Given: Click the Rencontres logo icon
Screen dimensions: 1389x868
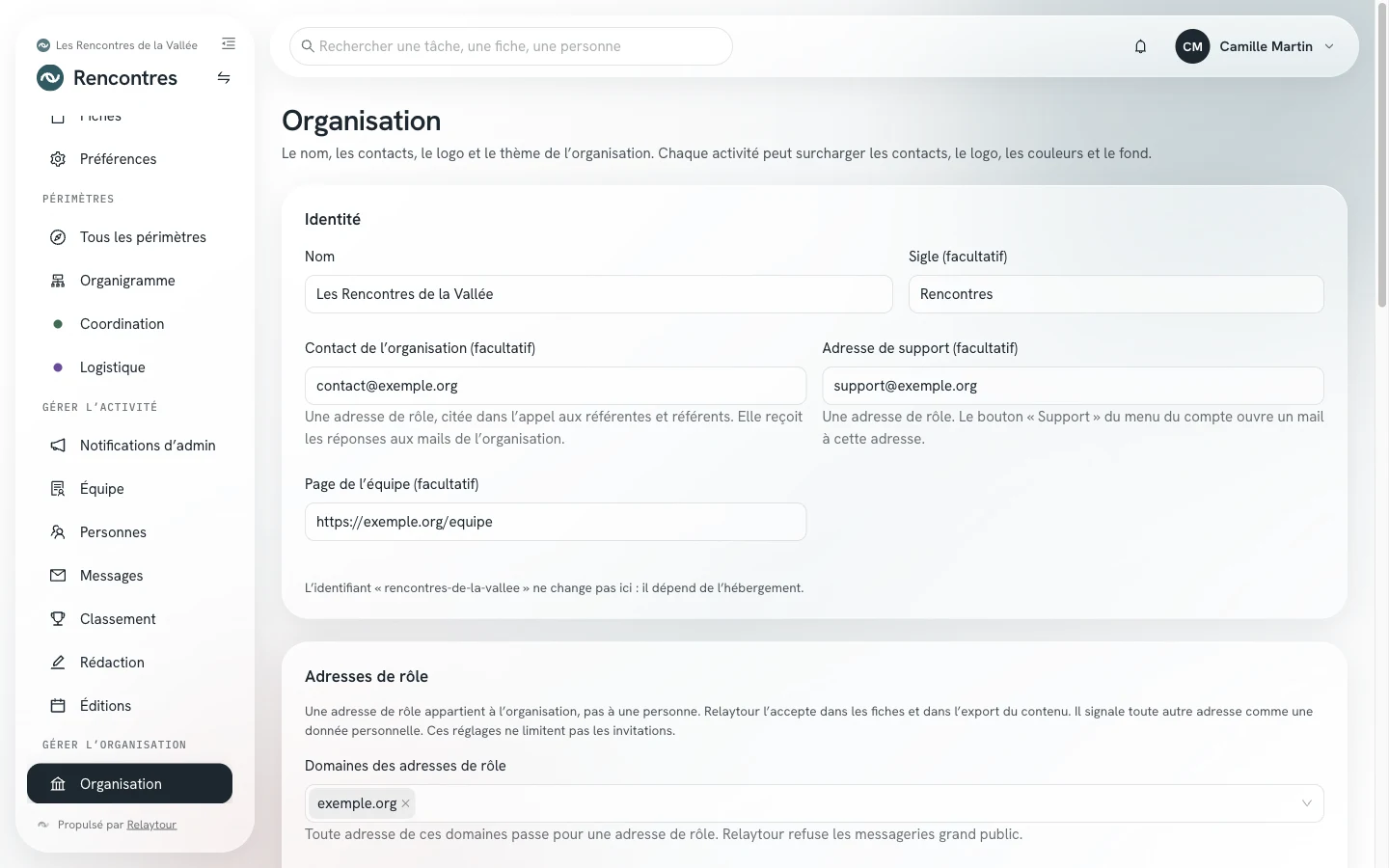Looking at the screenshot, I should [x=50, y=78].
